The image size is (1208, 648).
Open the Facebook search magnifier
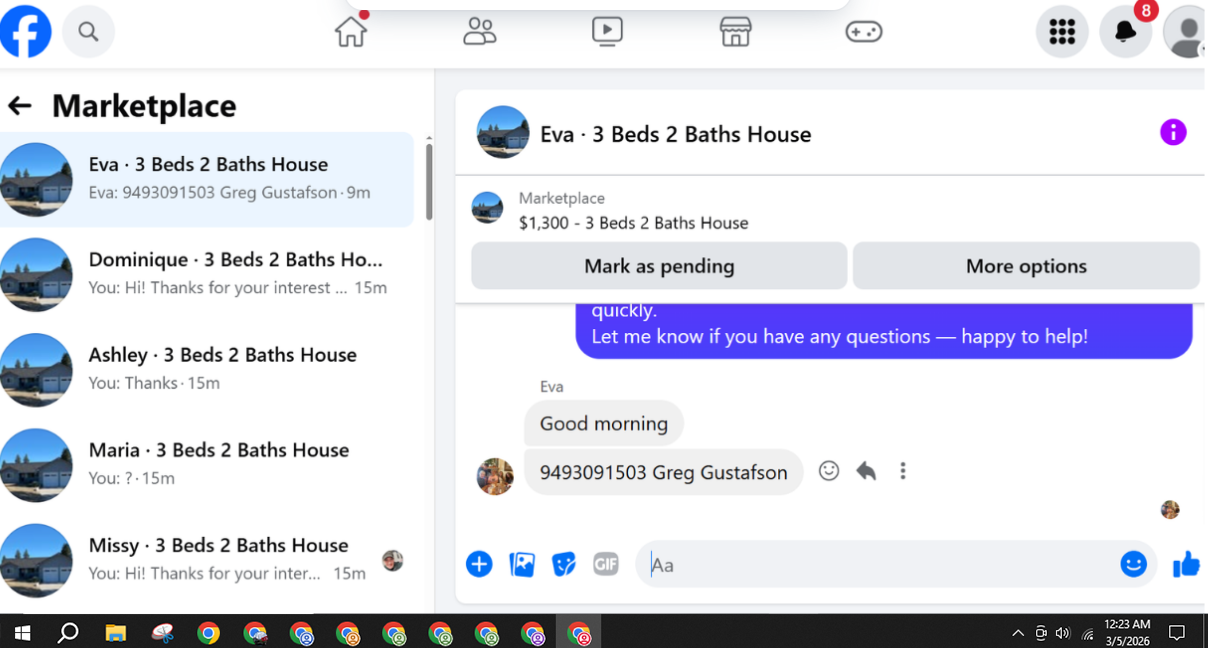click(89, 32)
